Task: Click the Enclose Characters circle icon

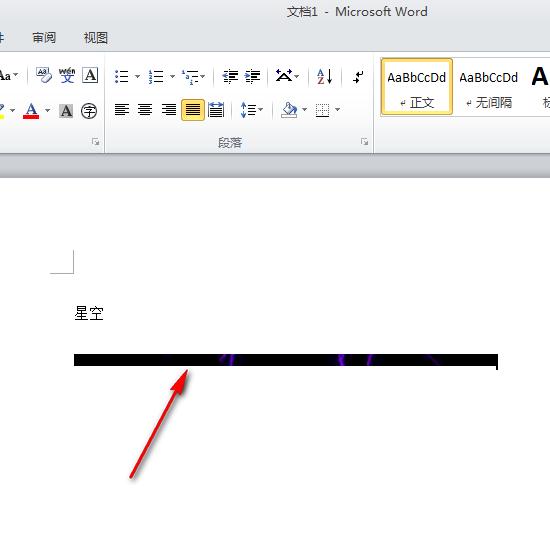Action: point(89,111)
